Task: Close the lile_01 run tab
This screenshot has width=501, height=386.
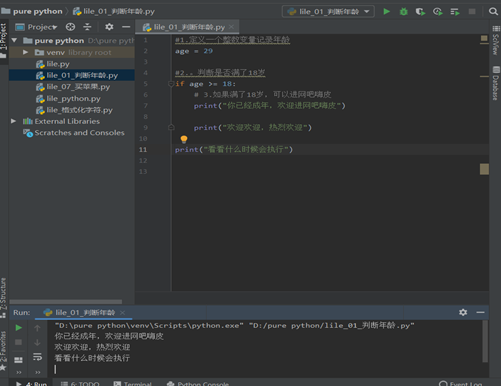Action: (122, 313)
